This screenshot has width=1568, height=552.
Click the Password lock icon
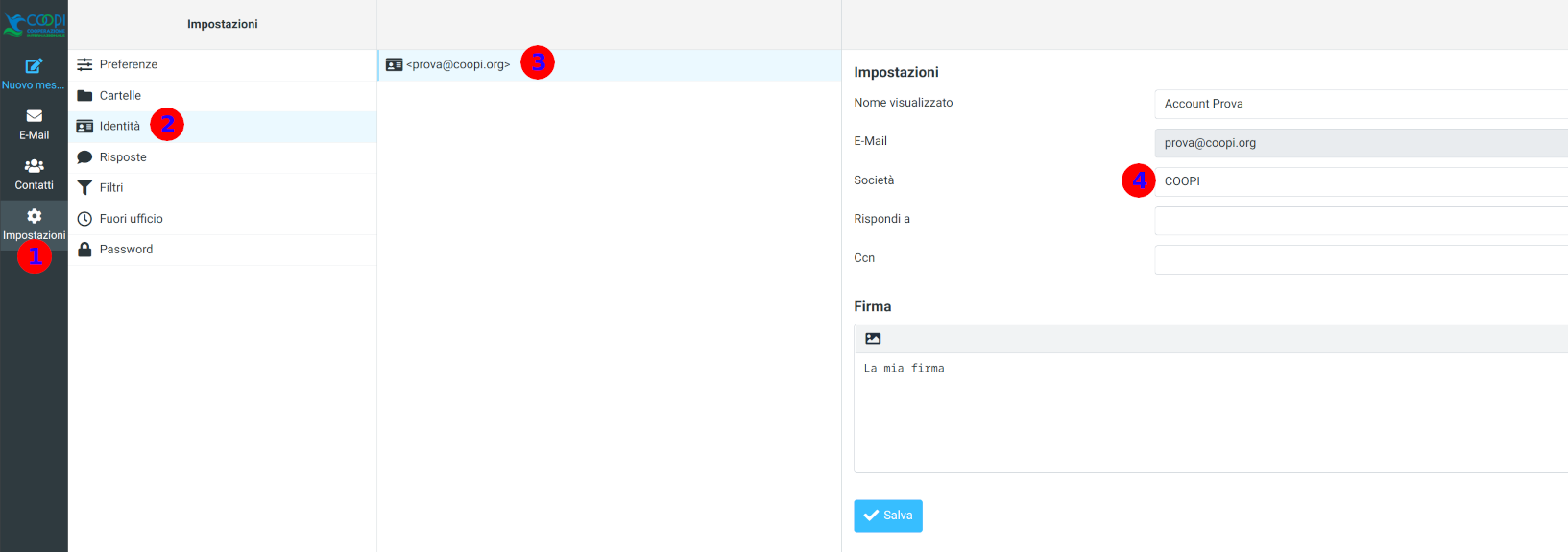click(x=84, y=250)
